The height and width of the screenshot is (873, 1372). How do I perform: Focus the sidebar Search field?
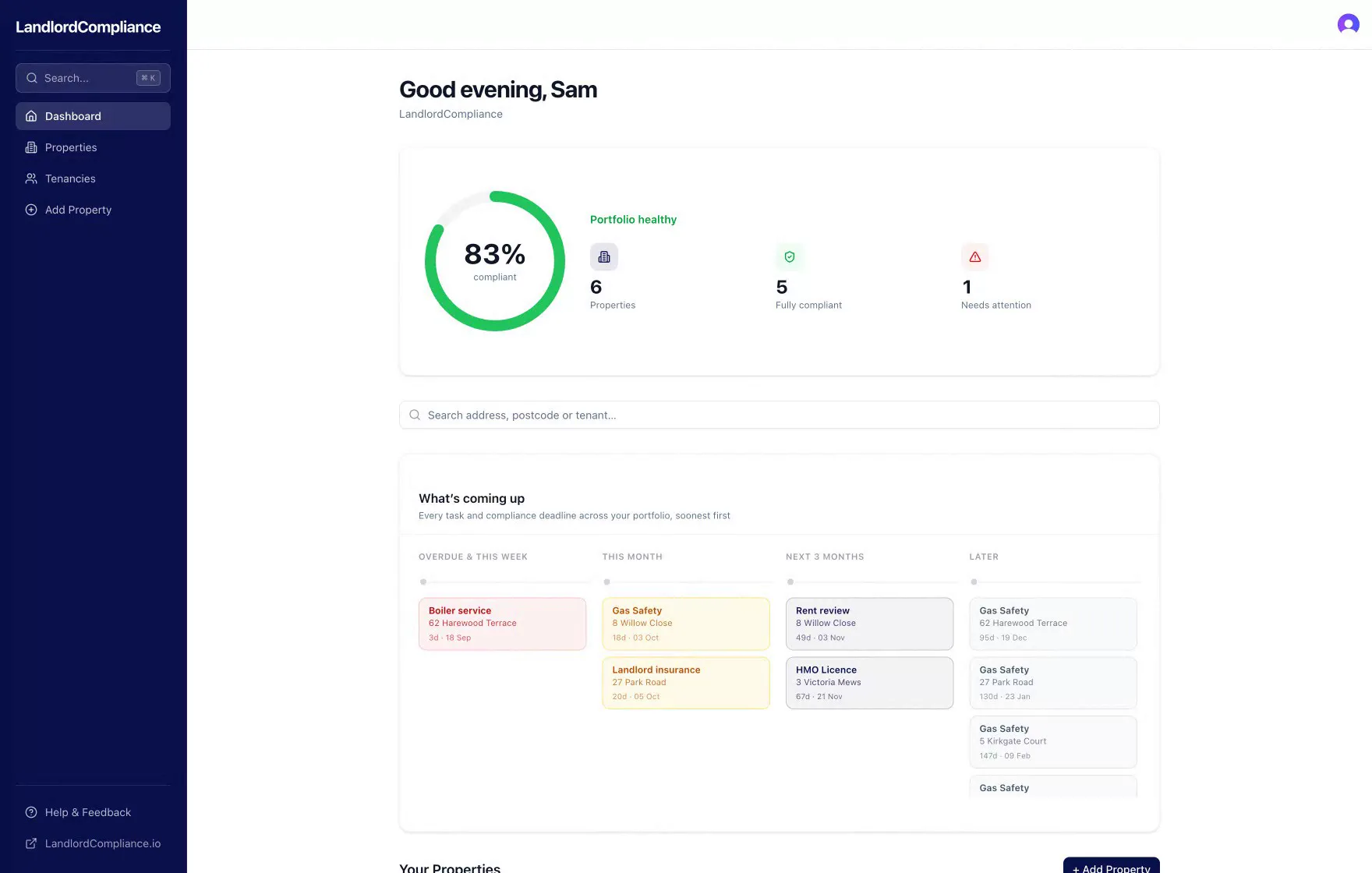click(x=93, y=78)
